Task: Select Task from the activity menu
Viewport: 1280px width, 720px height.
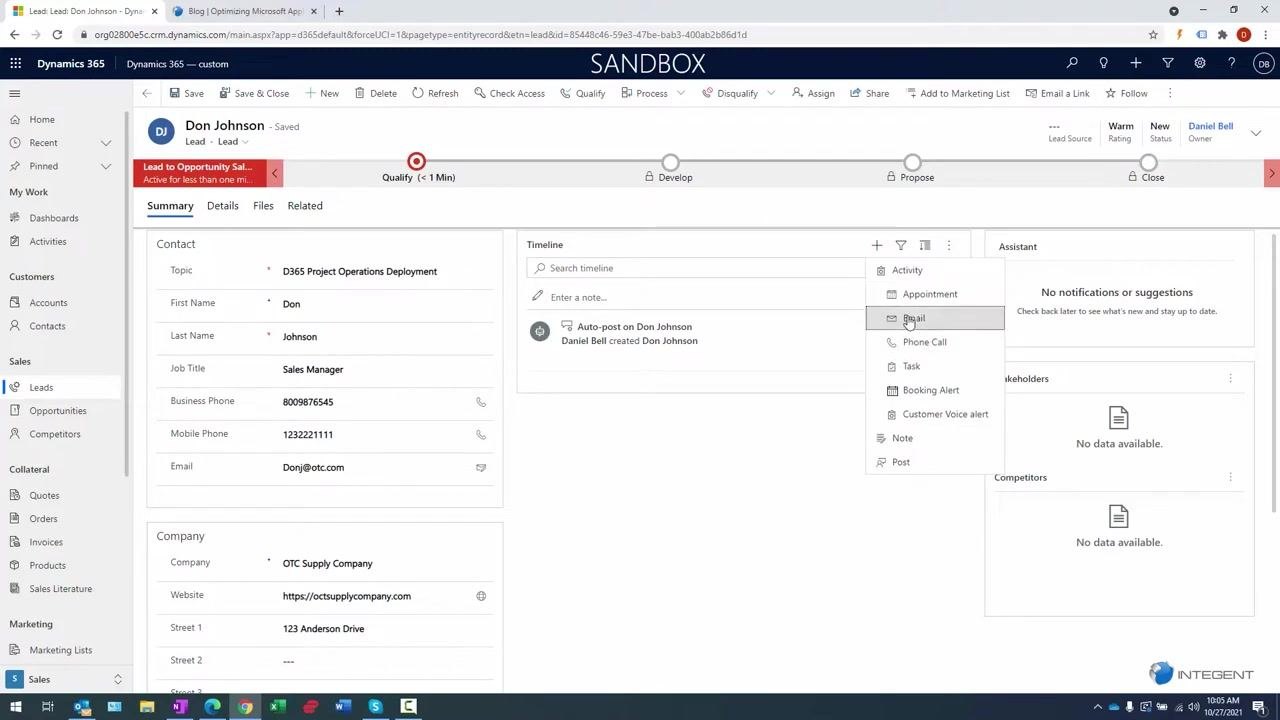Action: pyautogui.click(x=935, y=366)
